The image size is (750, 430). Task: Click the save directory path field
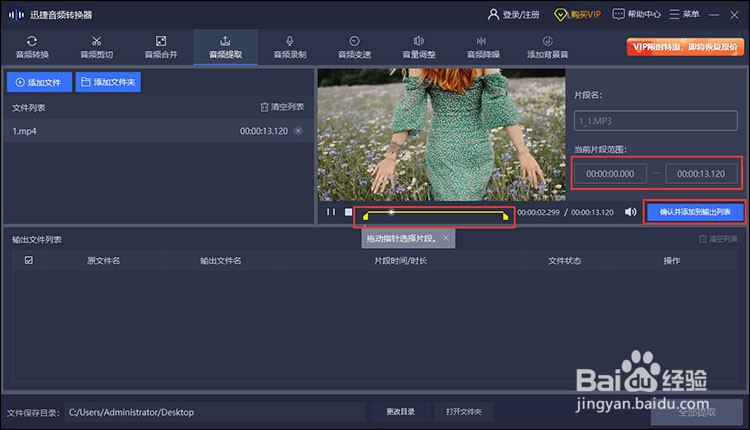coord(214,412)
